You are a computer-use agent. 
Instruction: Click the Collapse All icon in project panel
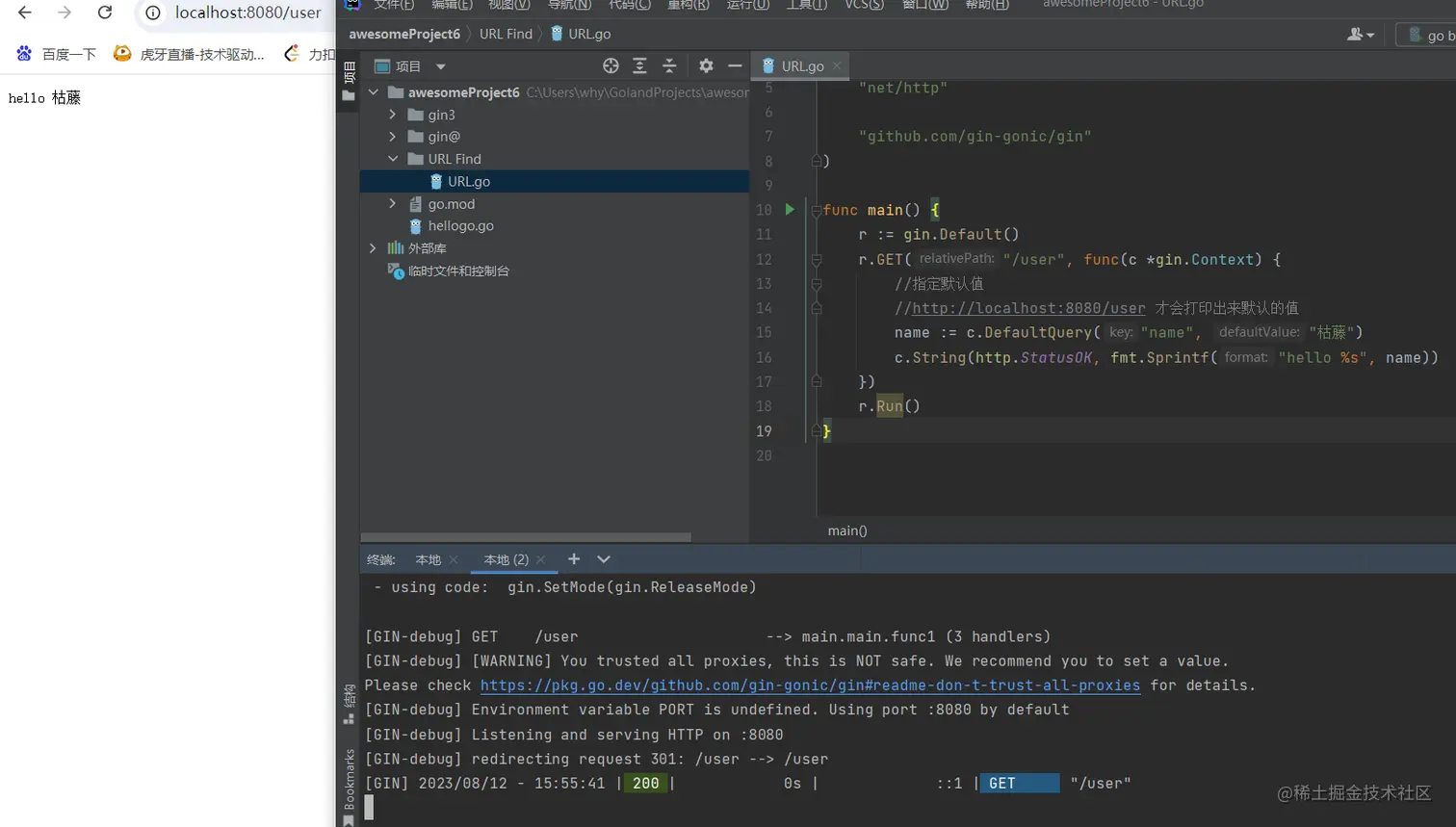click(x=669, y=65)
